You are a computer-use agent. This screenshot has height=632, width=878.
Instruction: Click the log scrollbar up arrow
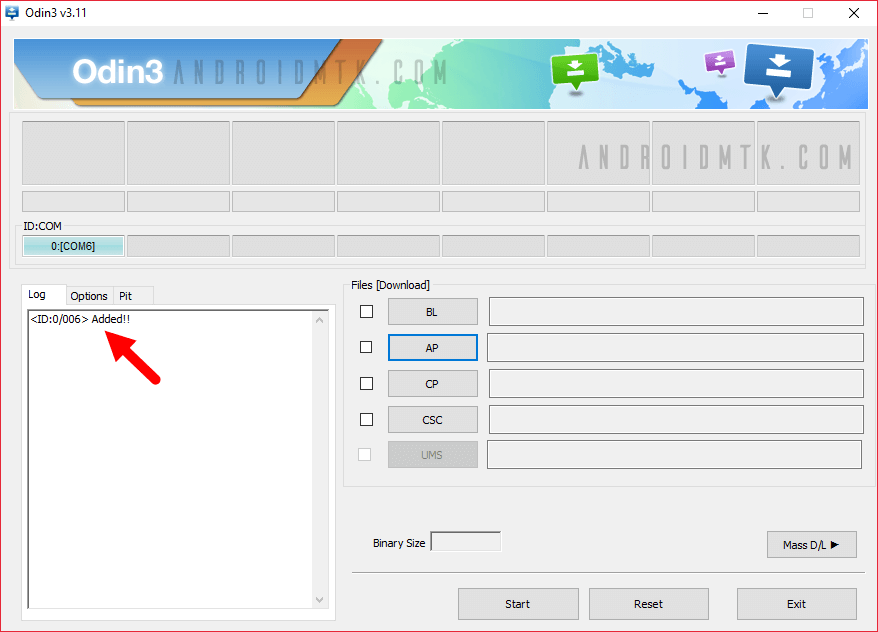(x=320, y=321)
